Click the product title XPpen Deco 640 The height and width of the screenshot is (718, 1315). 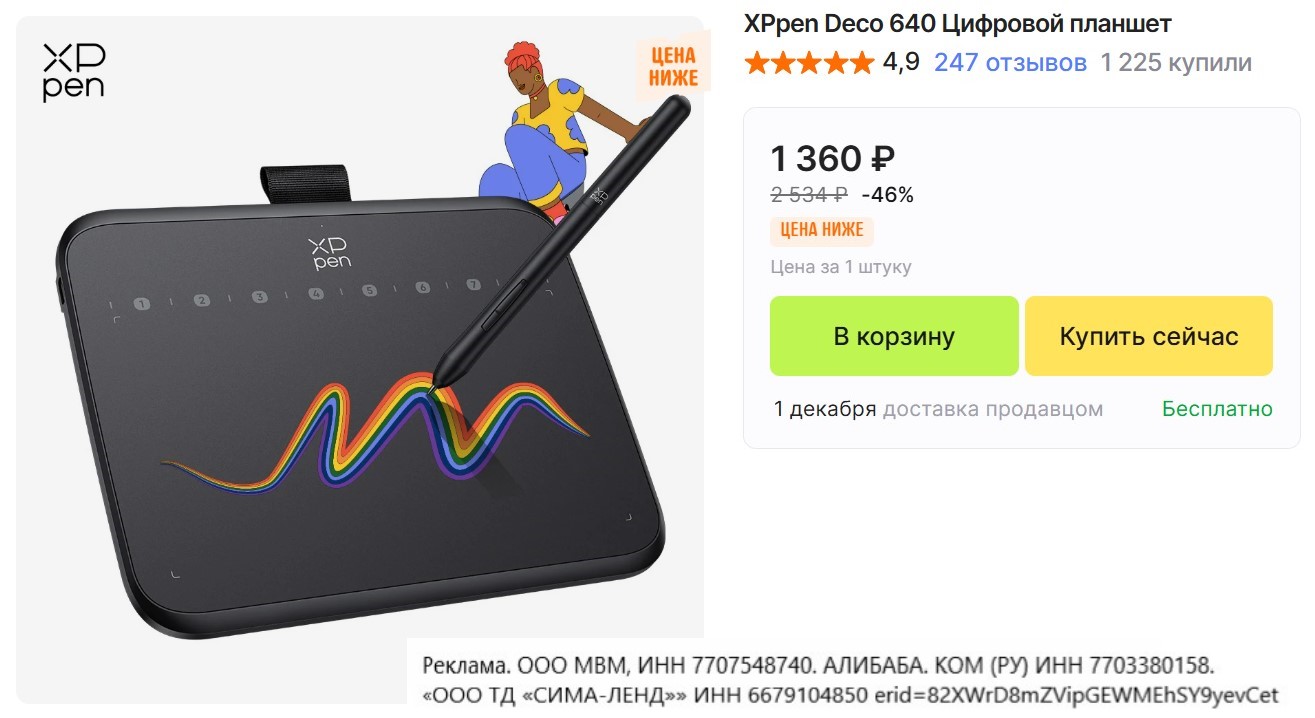coord(958,23)
